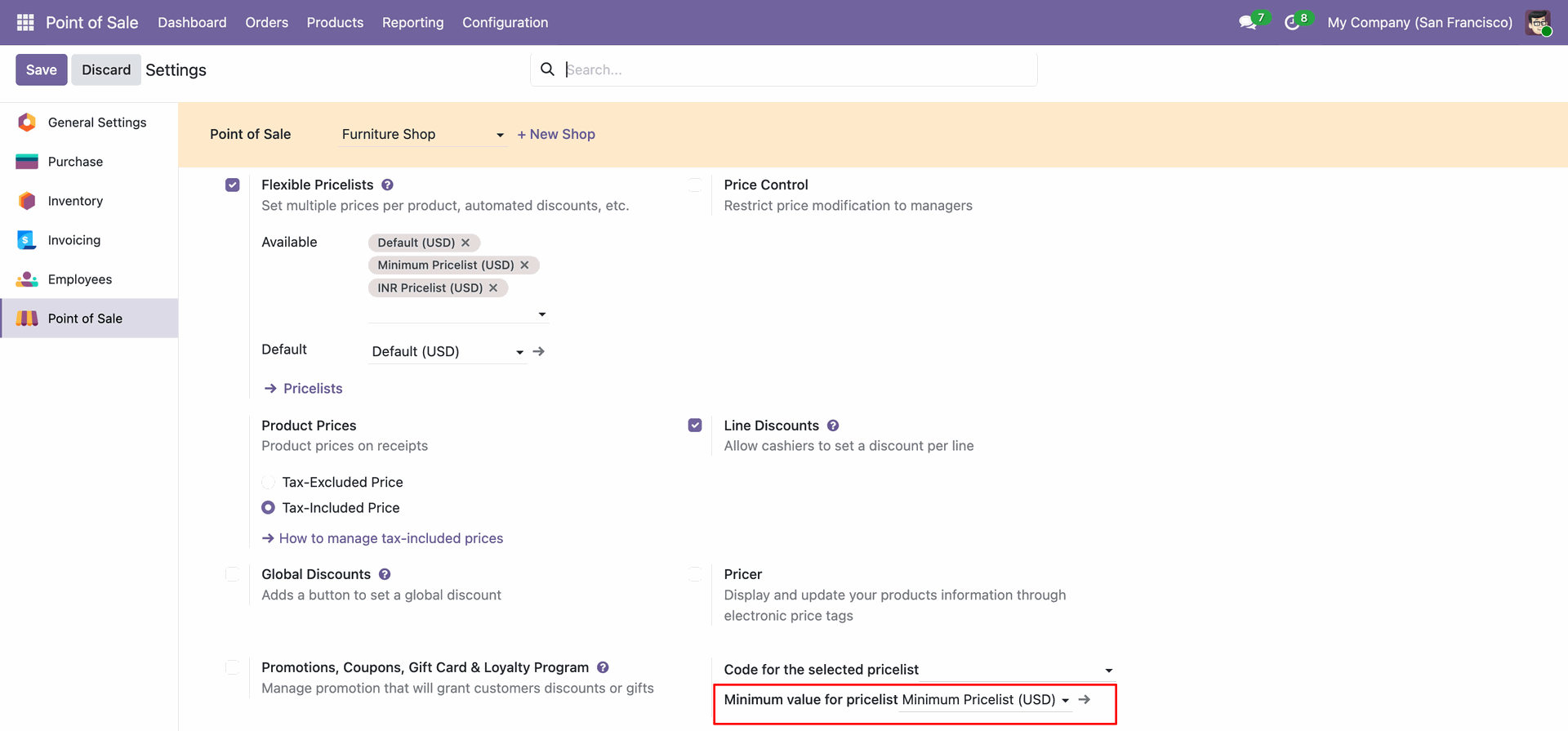The width and height of the screenshot is (1568, 731).
Task: Open help icon beside Flexible Pricelists
Action: tap(387, 185)
